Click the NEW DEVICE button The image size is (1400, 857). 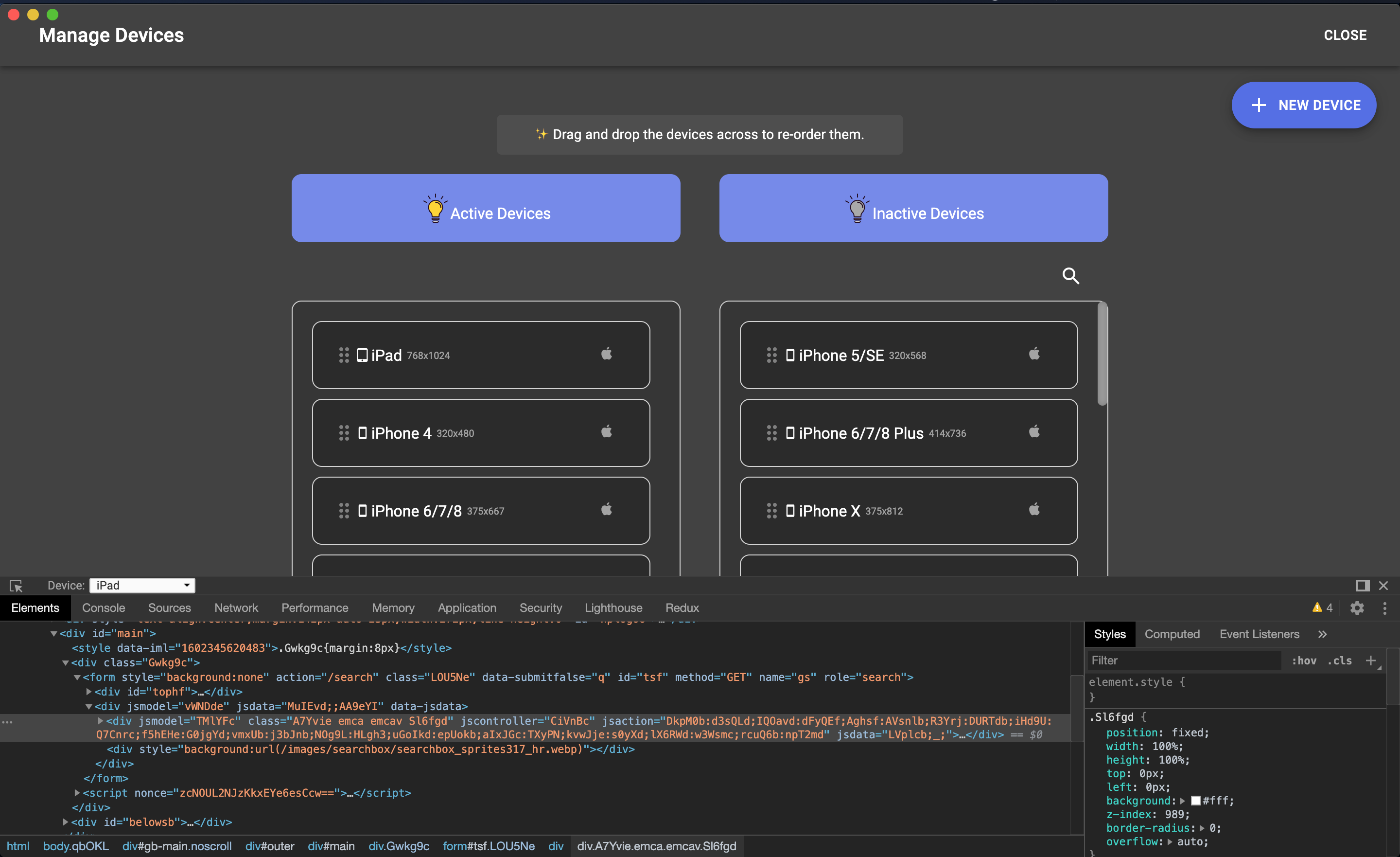[x=1303, y=105]
